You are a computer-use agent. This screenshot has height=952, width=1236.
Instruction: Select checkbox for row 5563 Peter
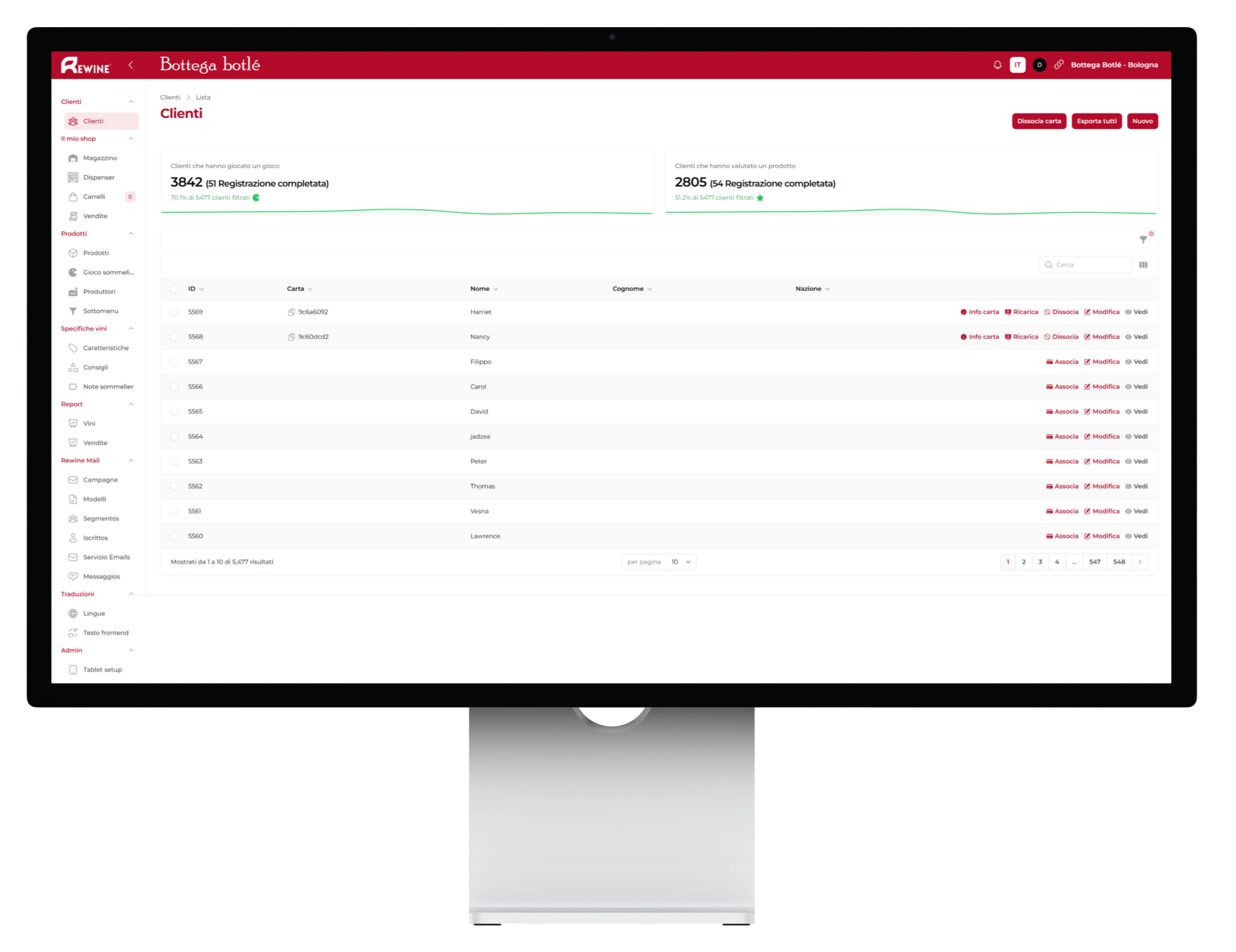click(x=175, y=461)
